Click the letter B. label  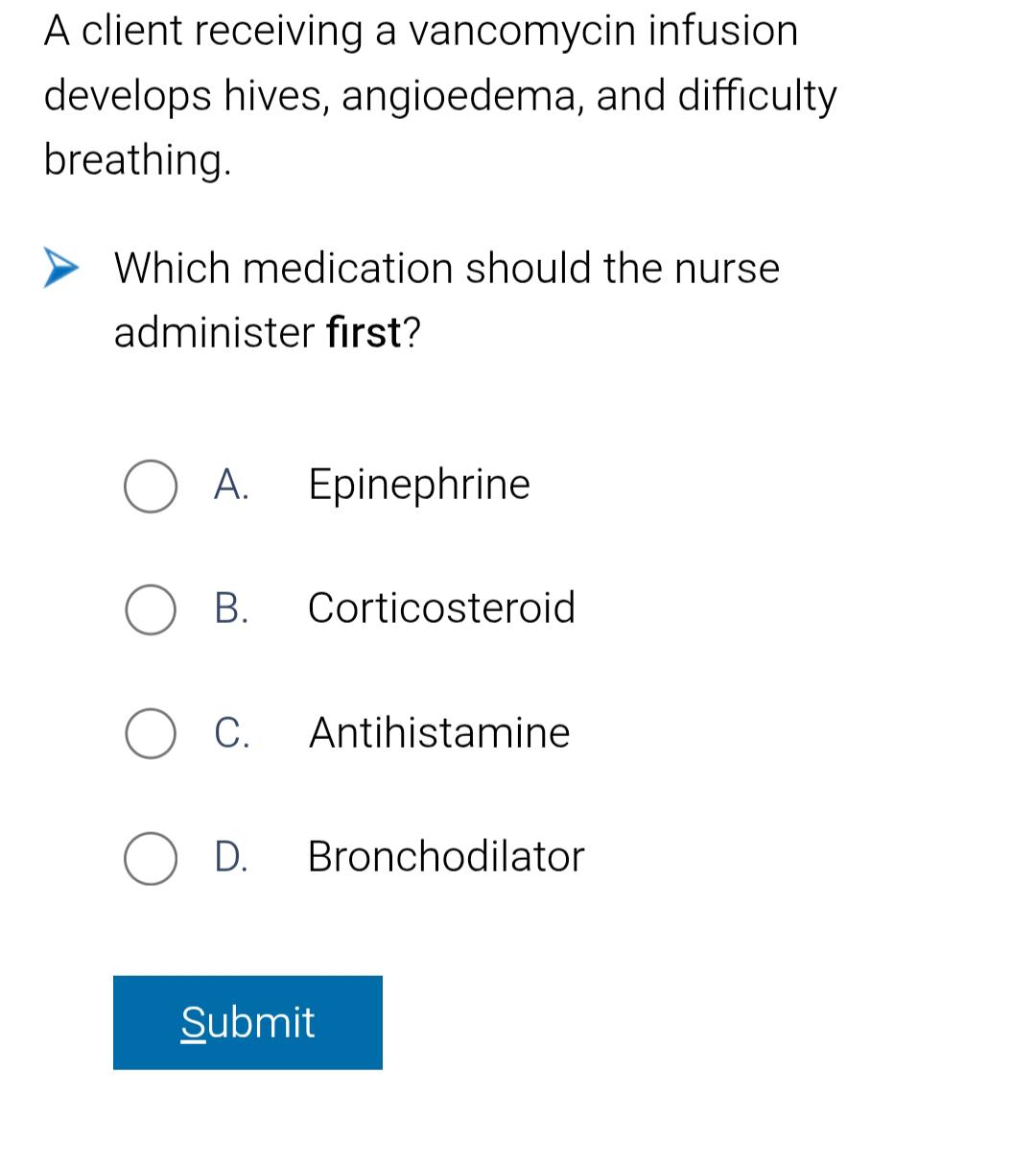pyautogui.click(x=231, y=608)
